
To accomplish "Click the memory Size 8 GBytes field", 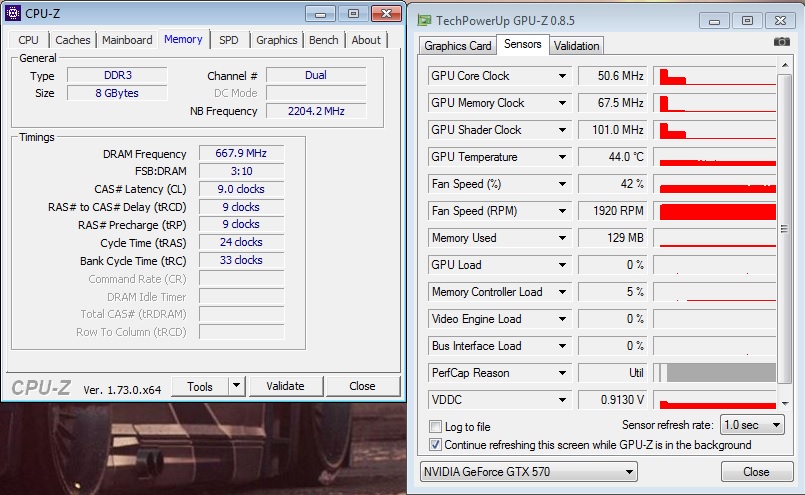I will [117, 93].
